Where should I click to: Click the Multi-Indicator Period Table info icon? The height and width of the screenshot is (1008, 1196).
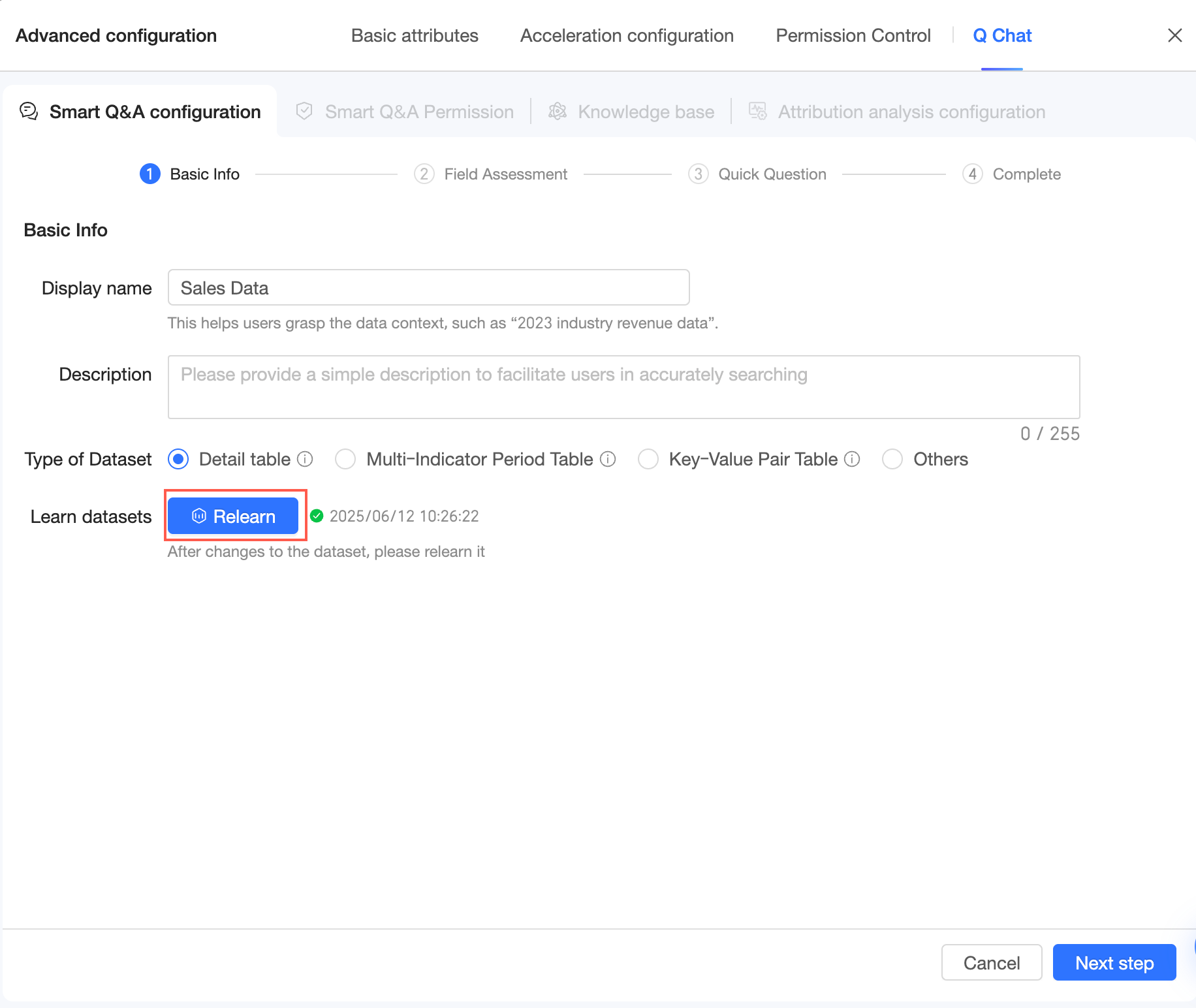[x=608, y=460]
